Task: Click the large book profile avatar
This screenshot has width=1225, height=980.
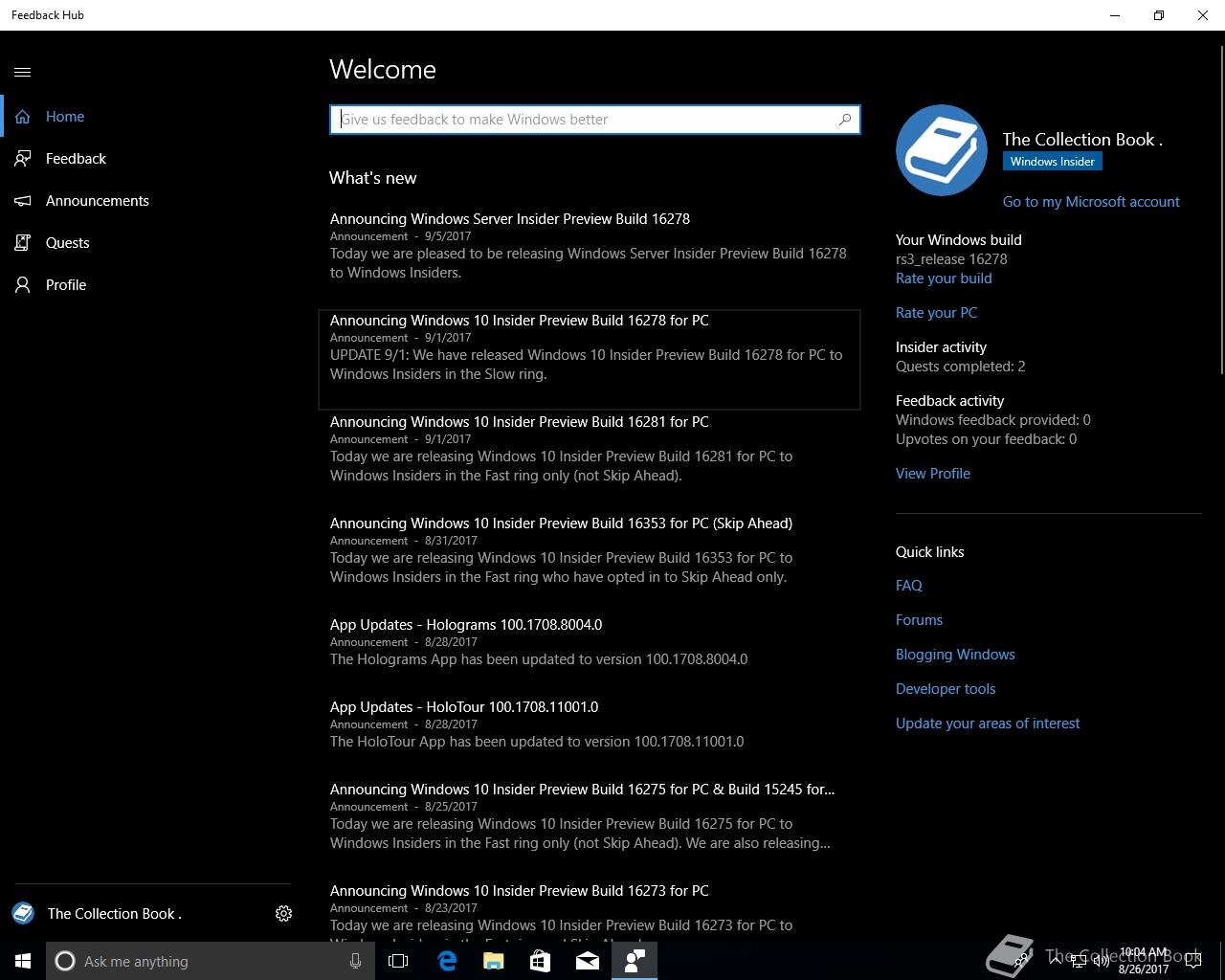Action: (942, 150)
